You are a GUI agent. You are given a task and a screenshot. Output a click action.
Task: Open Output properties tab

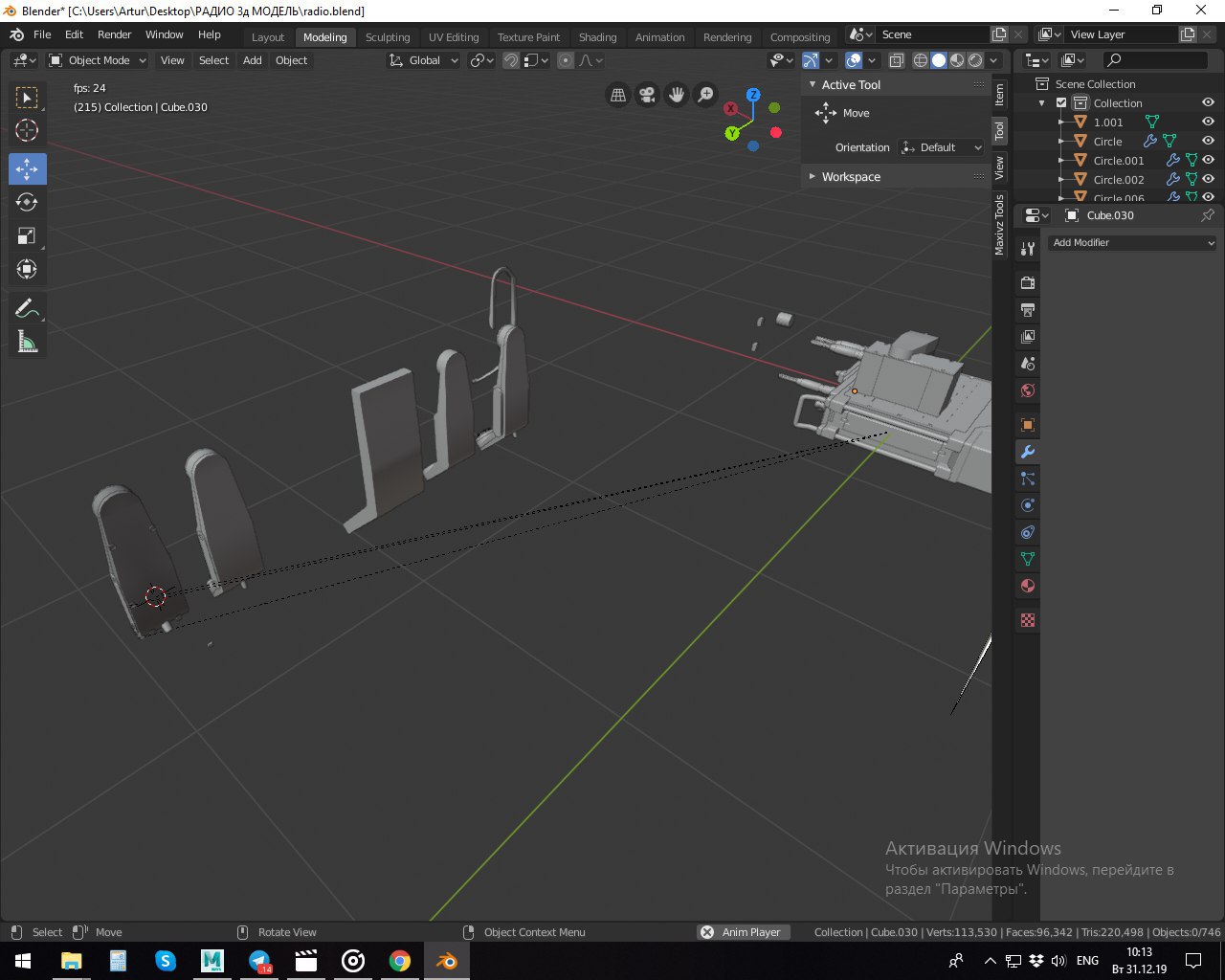[x=1028, y=310]
